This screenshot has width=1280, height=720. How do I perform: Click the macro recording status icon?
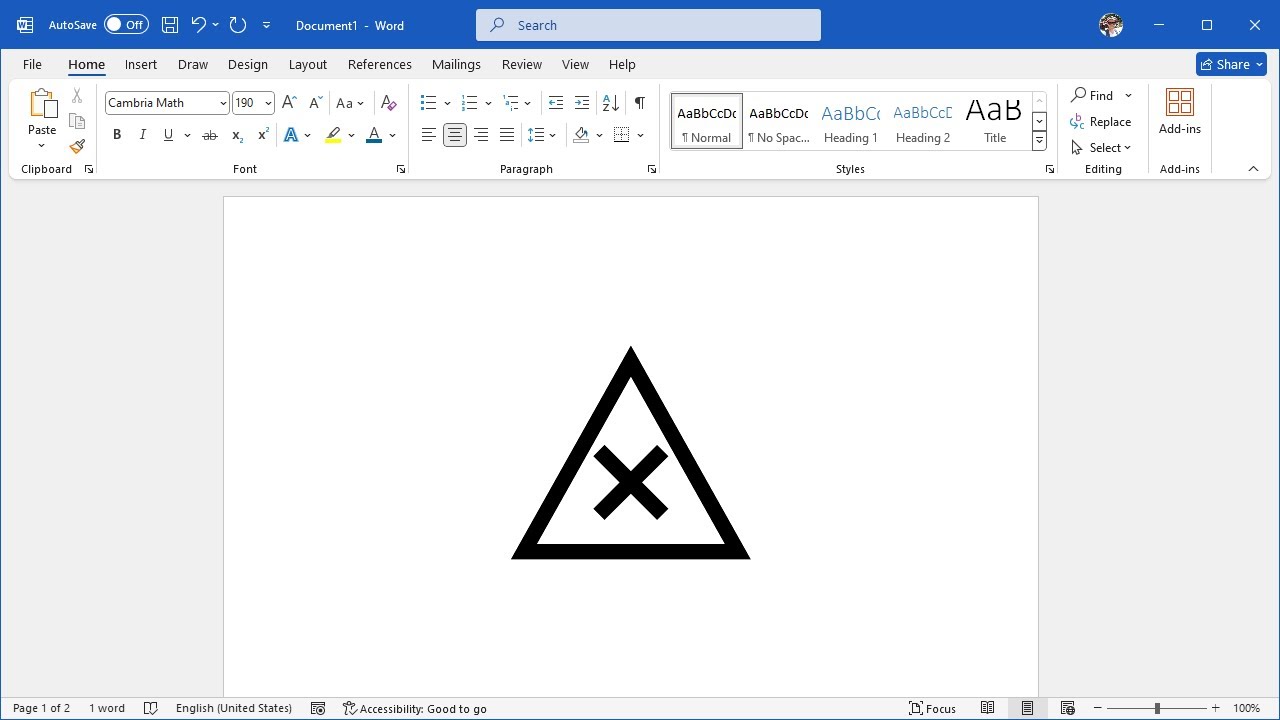(318, 708)
